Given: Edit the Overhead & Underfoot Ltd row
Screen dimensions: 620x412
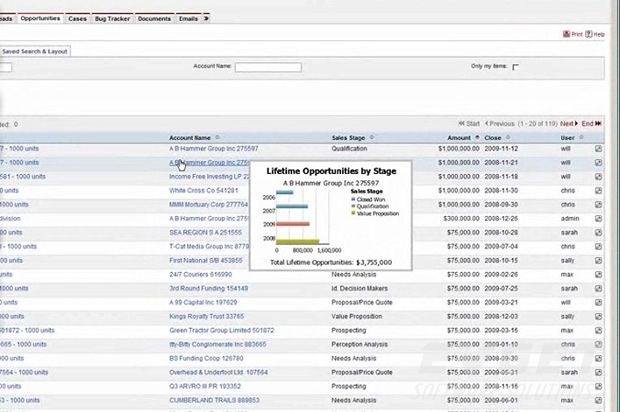Looking at the screenshot, I should tap(598, 372).
